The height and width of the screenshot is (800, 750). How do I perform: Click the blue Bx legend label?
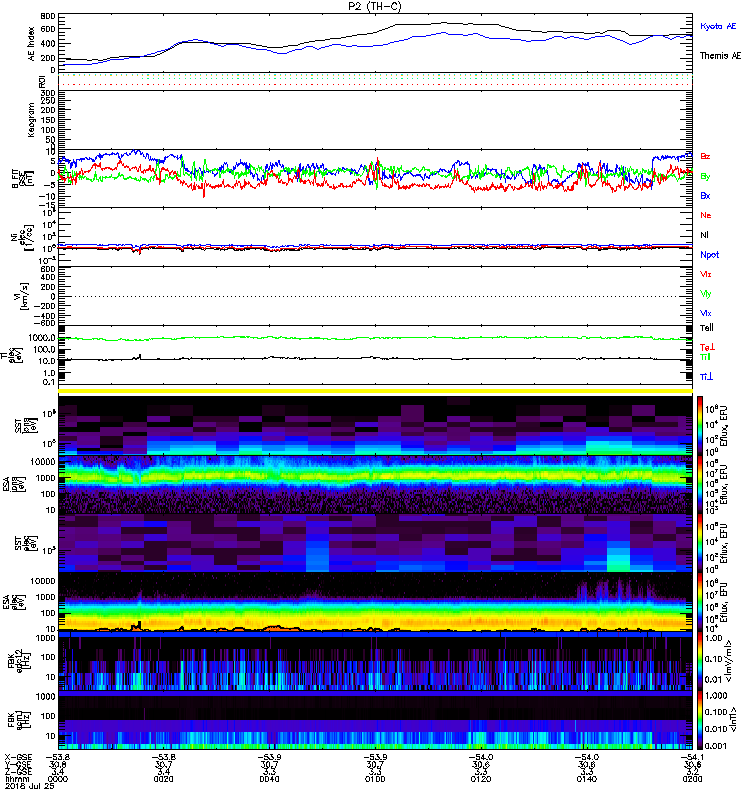click(705, 196)
